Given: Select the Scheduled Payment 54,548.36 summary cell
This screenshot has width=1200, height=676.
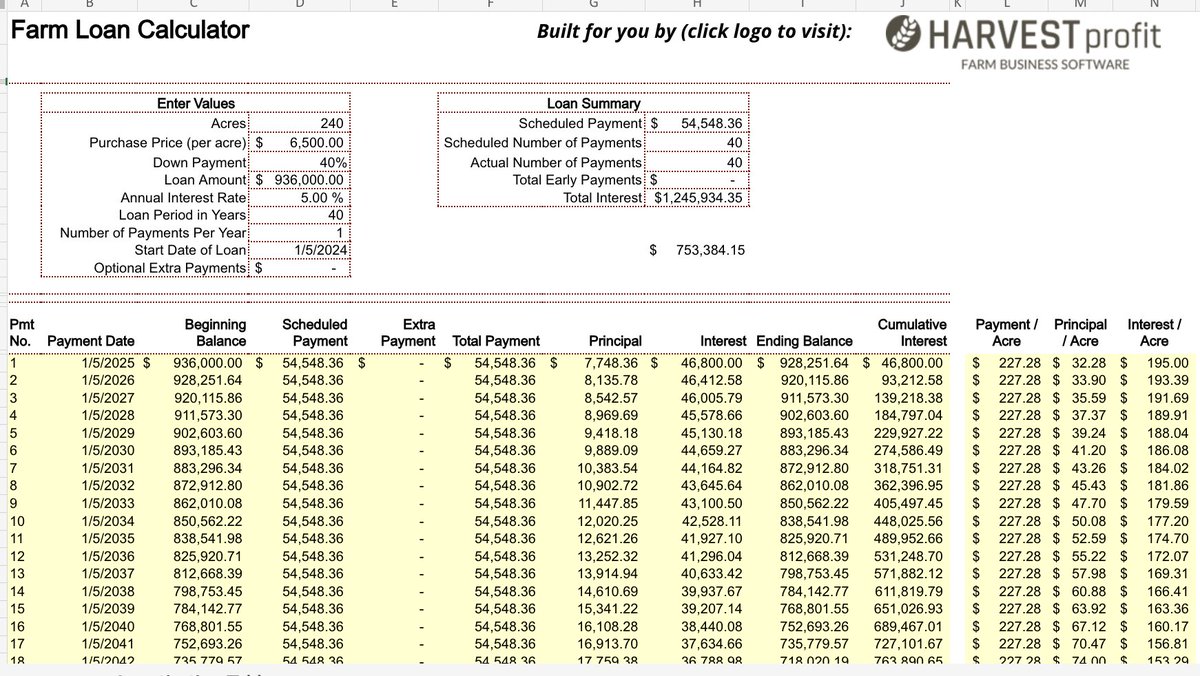Looking at the screenshot, I should point(696,124).
